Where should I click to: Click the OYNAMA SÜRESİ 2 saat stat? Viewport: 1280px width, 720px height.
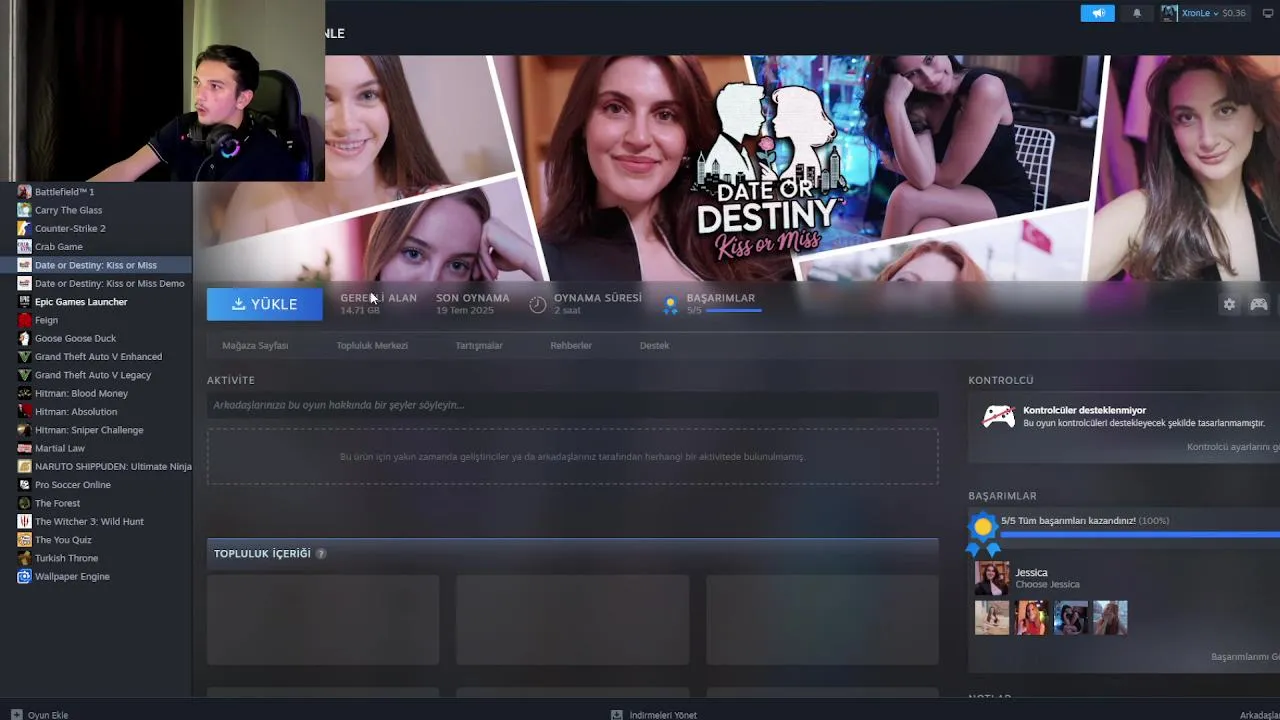(x=586, y=304)
